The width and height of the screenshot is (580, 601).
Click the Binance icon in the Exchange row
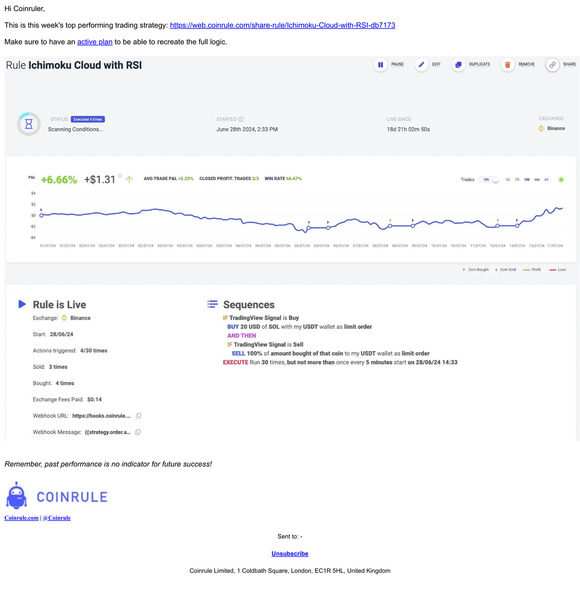click(64, 318)
